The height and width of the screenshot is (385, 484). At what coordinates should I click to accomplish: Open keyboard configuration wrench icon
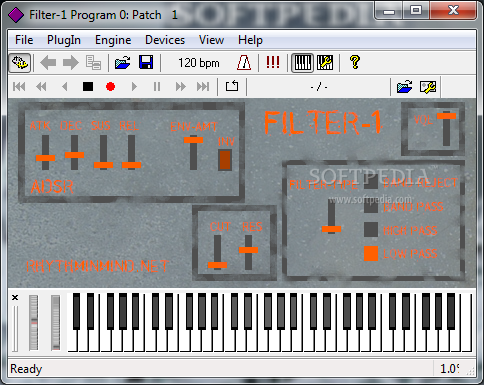325,63
